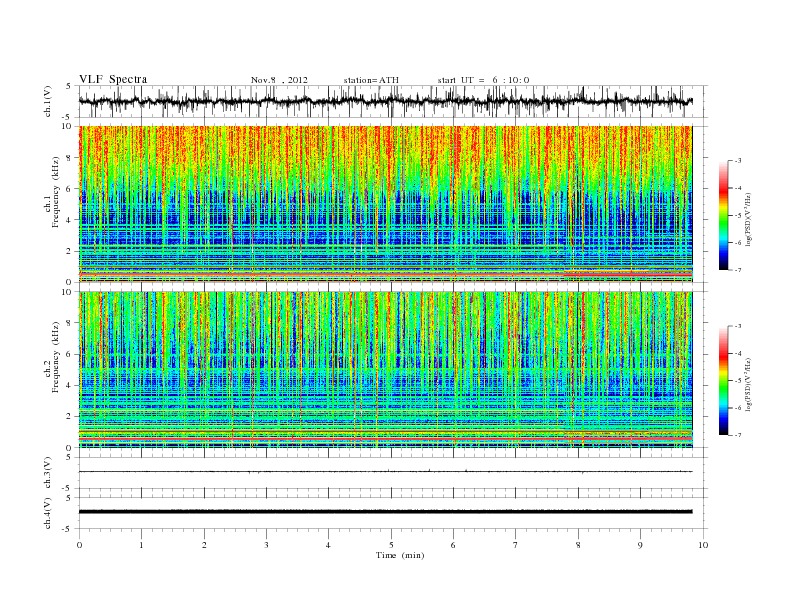Click the 'ch.4(V)' axis label

(47, 513)
